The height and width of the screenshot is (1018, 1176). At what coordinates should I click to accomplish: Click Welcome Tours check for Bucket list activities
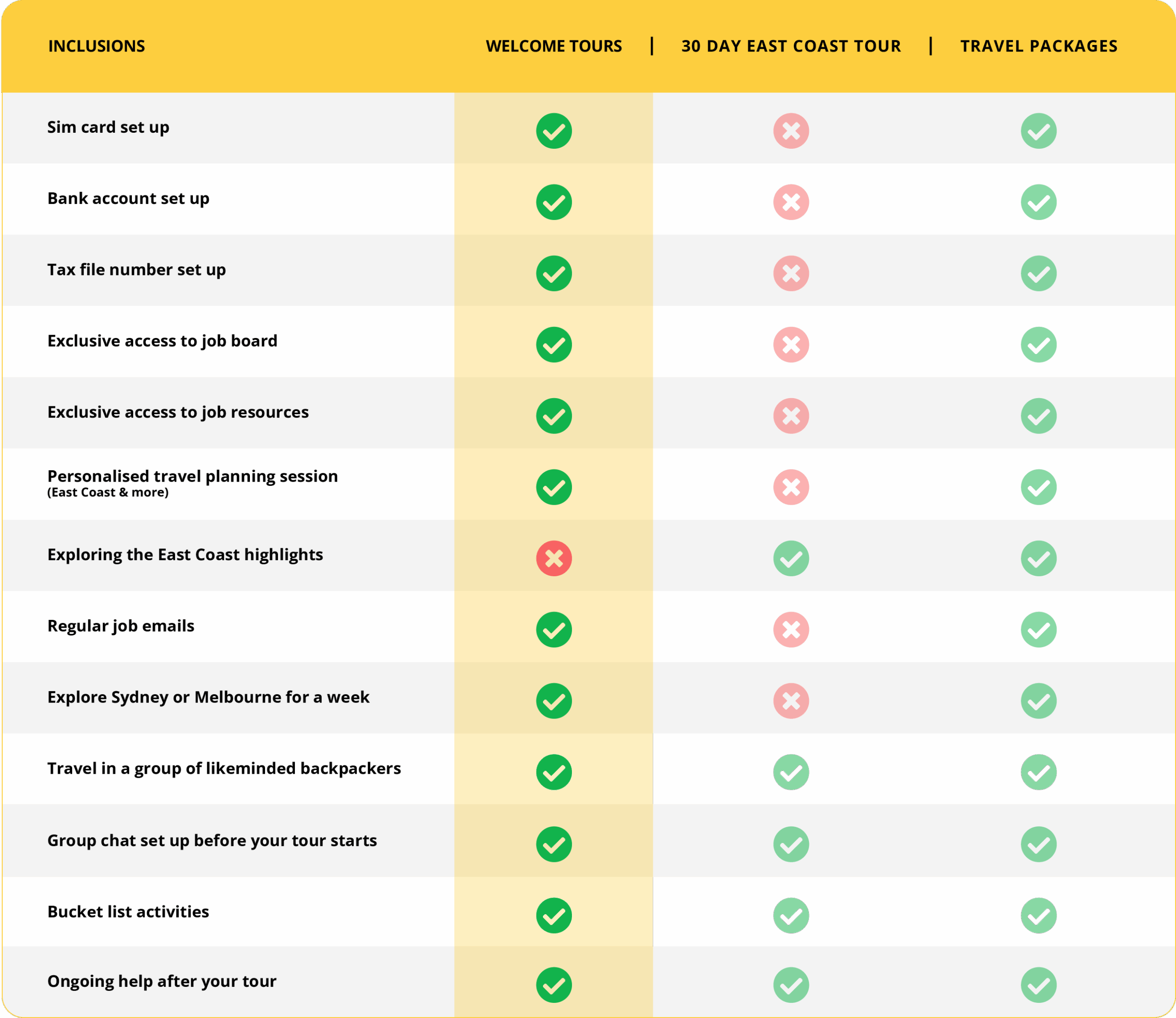[x=554, y=915]
